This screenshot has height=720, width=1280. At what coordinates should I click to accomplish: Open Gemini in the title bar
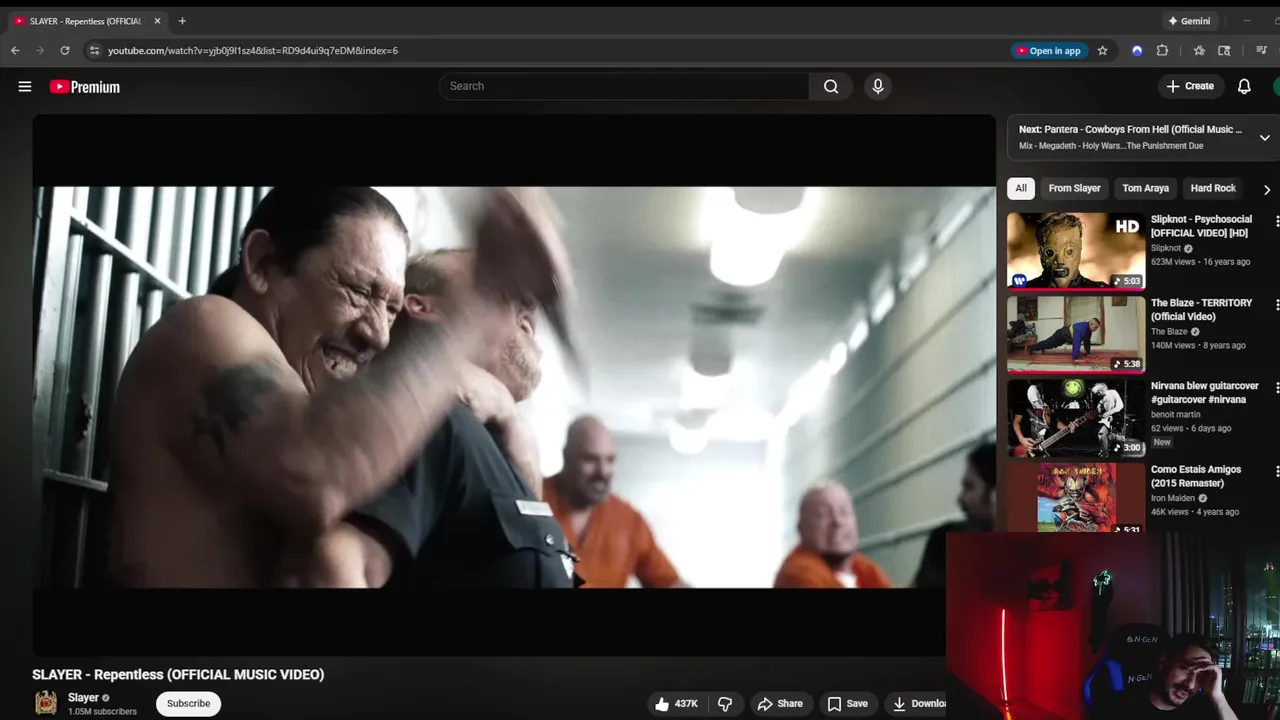click(x=1189, y=21)
